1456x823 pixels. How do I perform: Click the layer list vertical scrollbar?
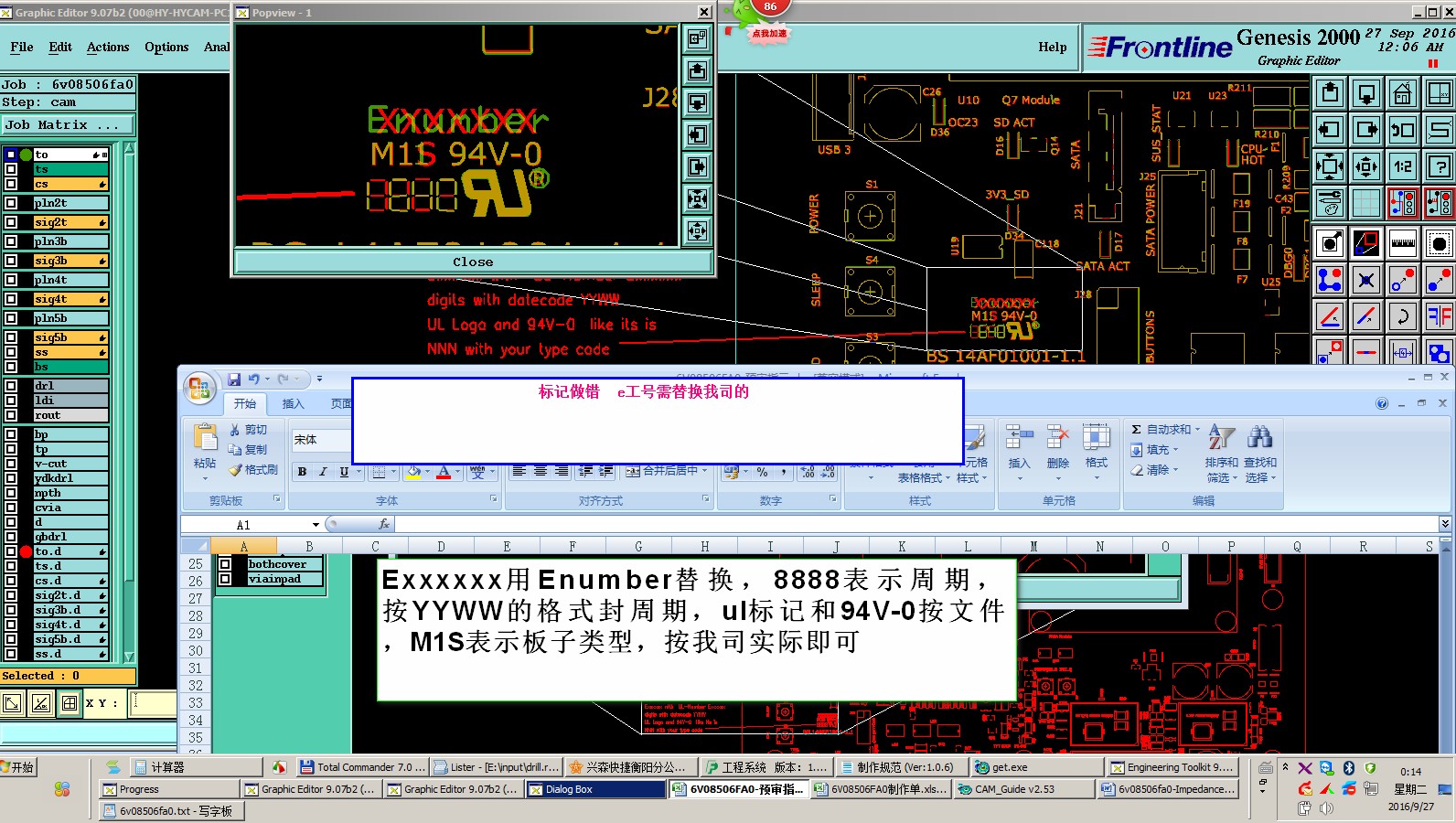pyautogui.click(x=129, y=402)
